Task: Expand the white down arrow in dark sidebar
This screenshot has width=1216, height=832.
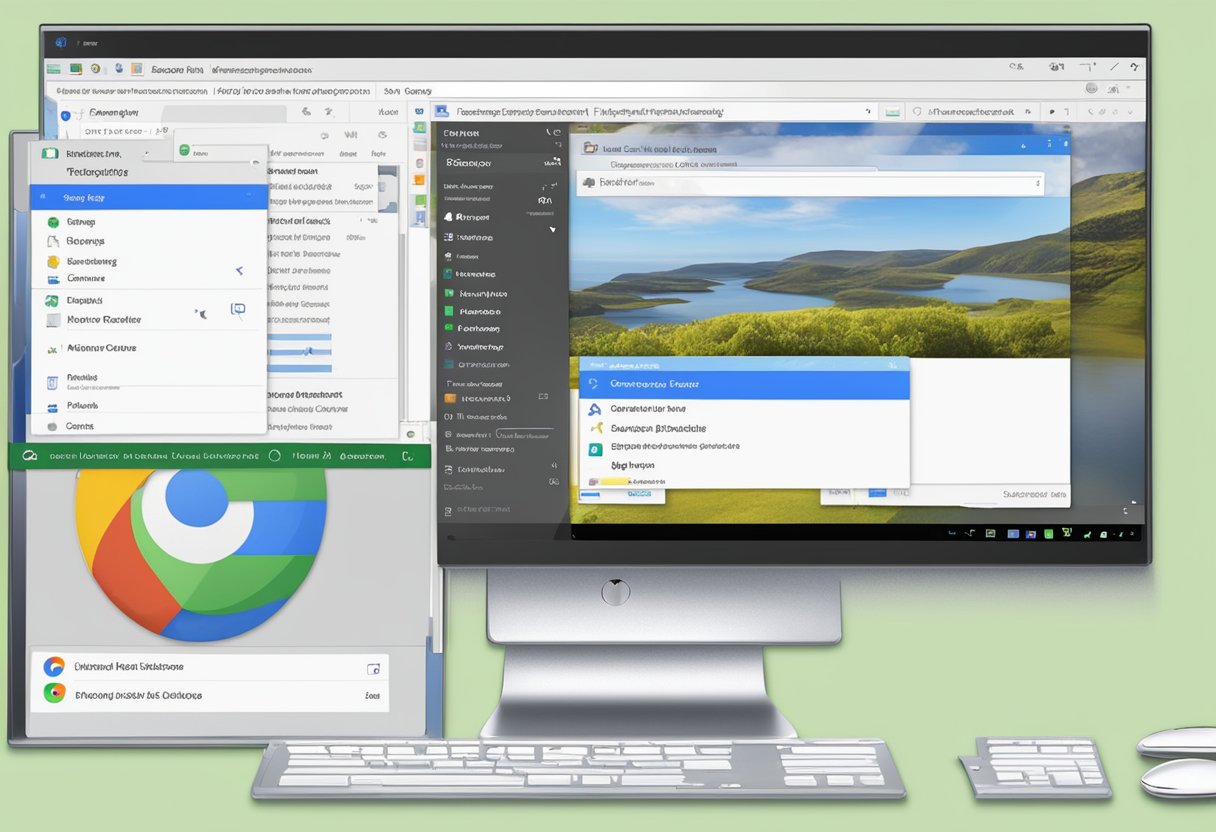Action: [x=552, y=229]
